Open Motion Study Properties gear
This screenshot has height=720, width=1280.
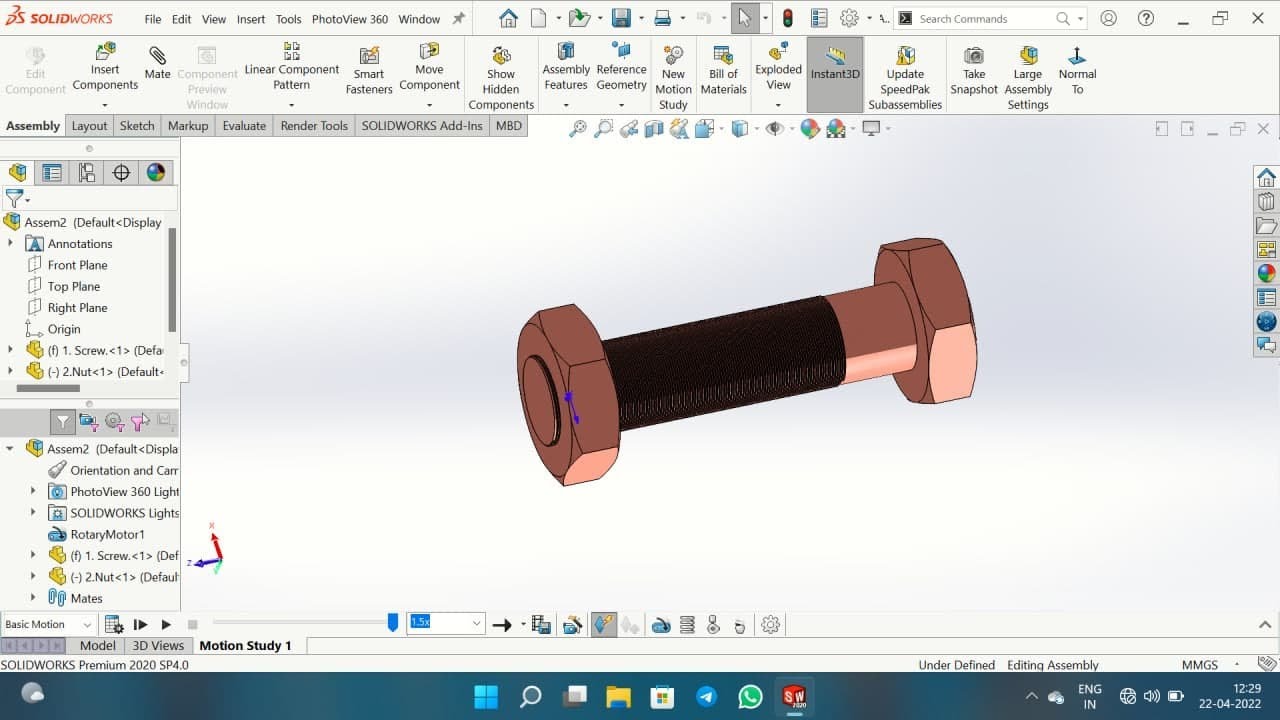(770, 625)
